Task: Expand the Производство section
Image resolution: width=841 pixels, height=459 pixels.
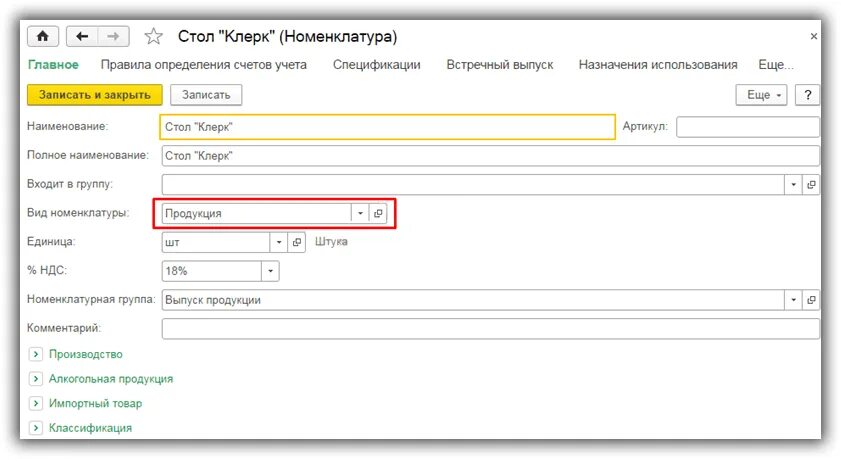Action: tap(35, 354)
